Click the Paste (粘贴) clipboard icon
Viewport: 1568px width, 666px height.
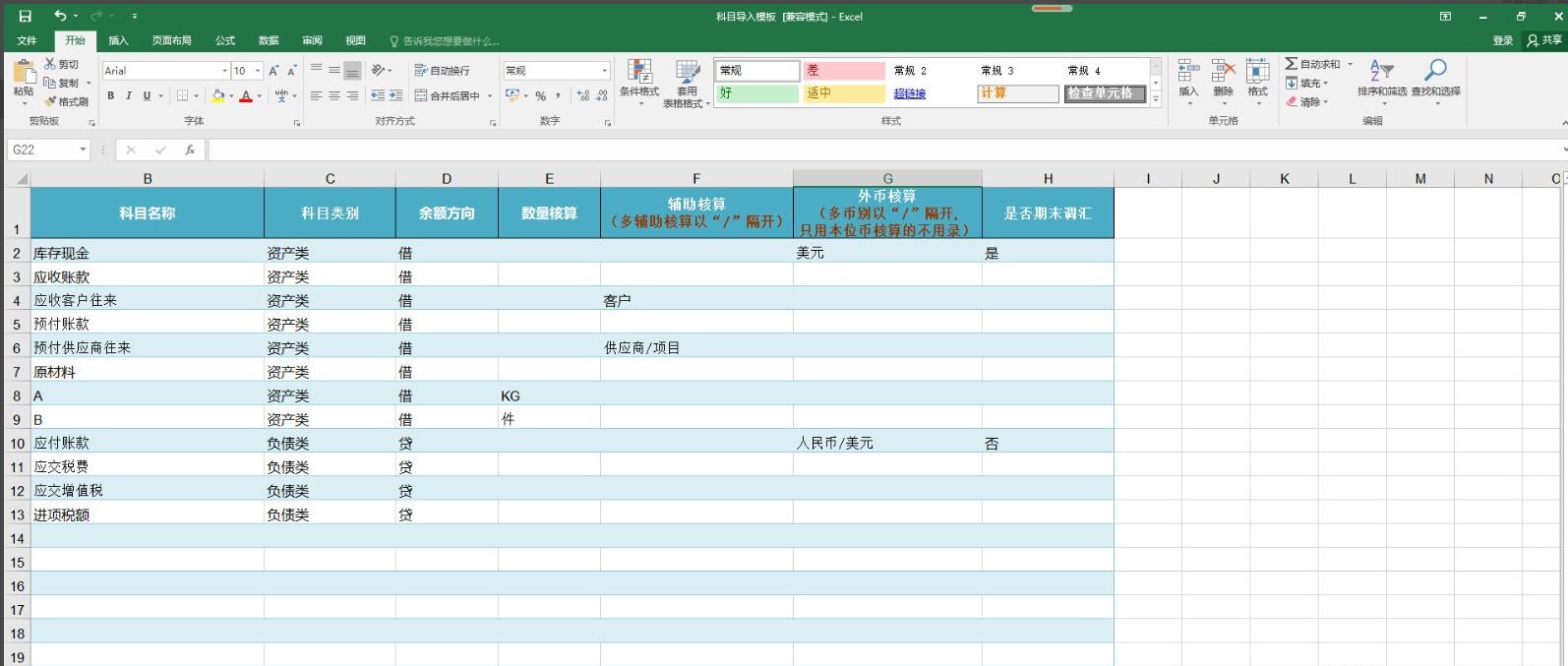tap(24, 71)
